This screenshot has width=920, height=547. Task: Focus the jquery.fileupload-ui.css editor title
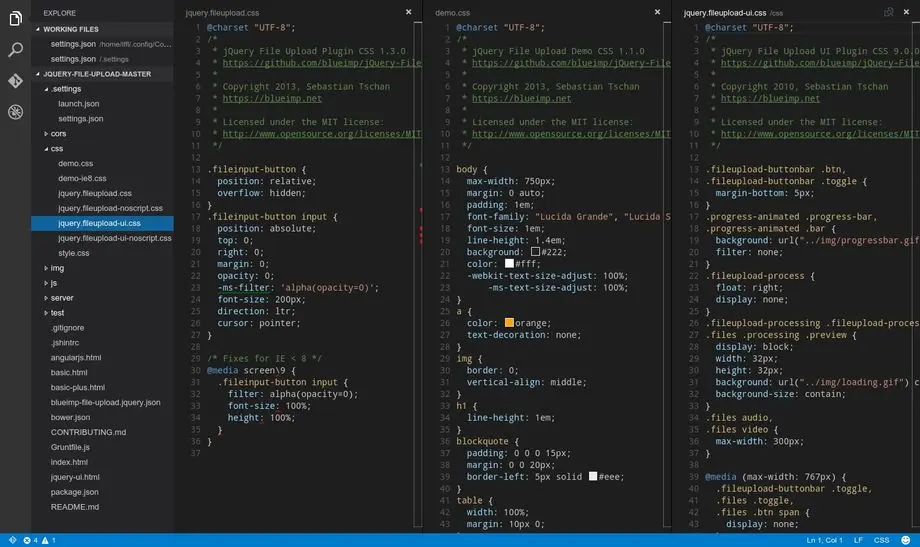click(x=725, y=13)
